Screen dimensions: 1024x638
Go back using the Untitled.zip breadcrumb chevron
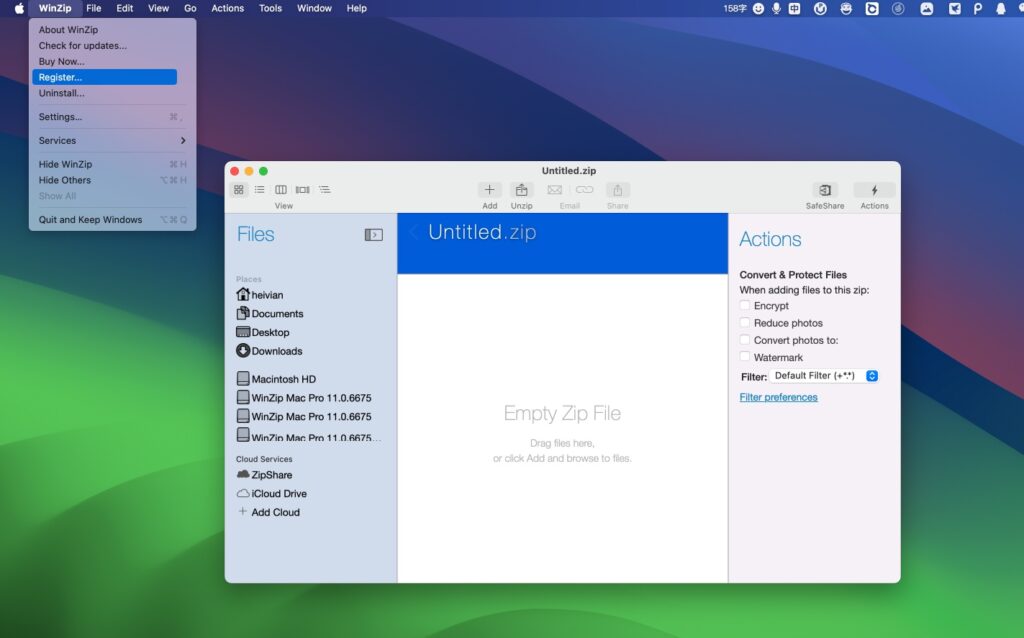click(414, 230)
